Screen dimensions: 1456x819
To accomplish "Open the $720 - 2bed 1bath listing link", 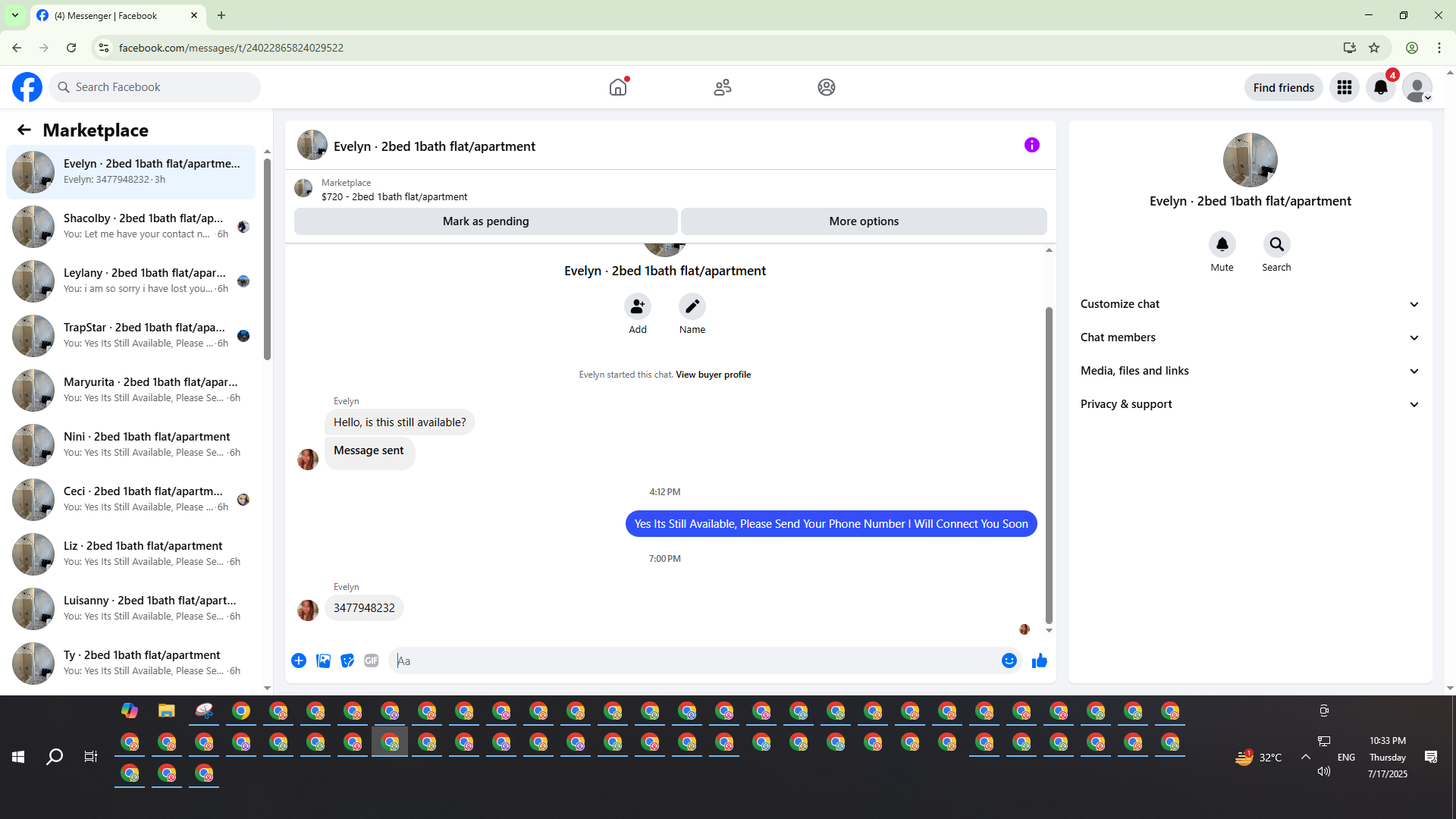I will point(394,196).
